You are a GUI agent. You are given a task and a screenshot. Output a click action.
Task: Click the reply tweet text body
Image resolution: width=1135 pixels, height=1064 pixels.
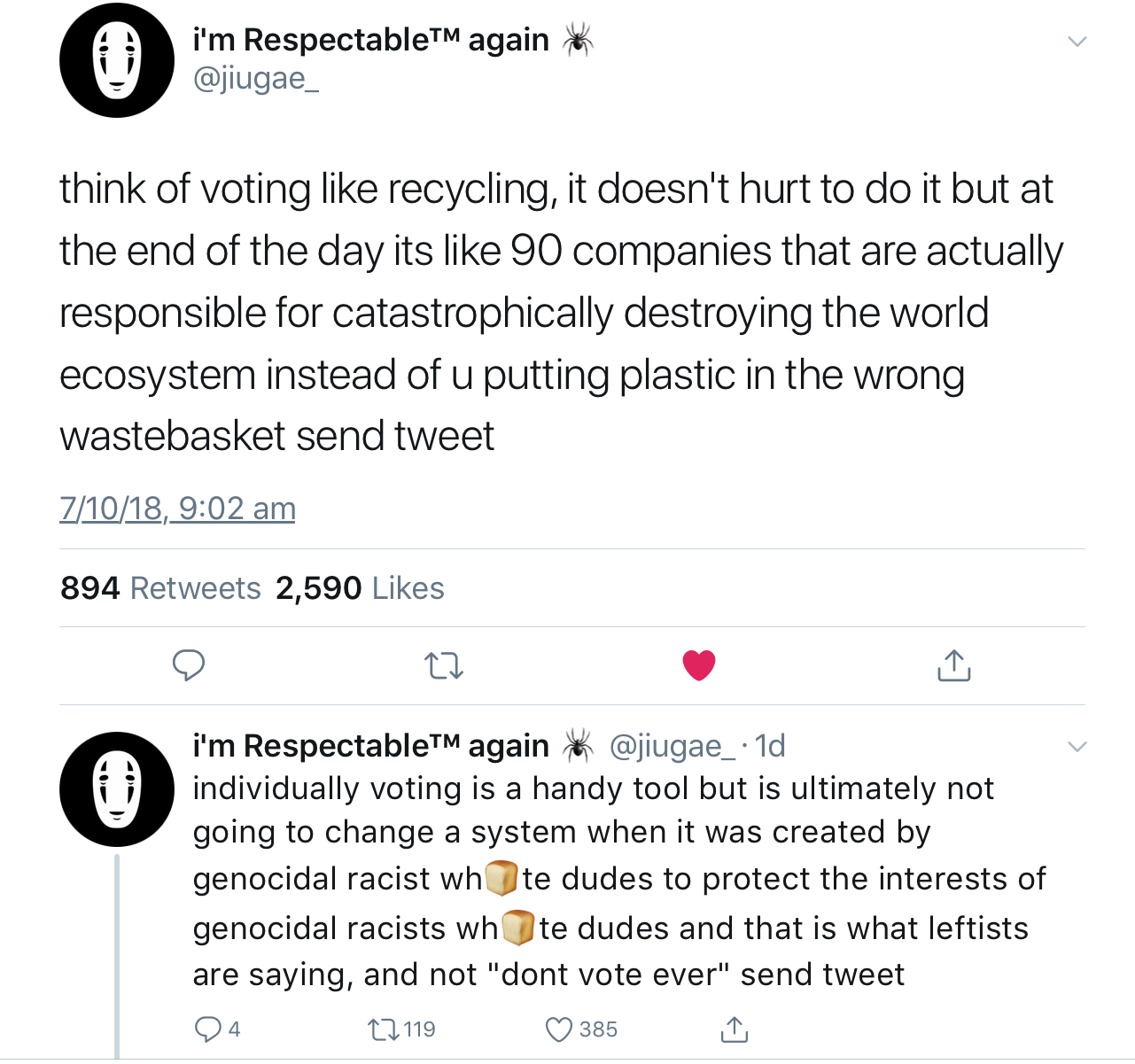[618, 881]
